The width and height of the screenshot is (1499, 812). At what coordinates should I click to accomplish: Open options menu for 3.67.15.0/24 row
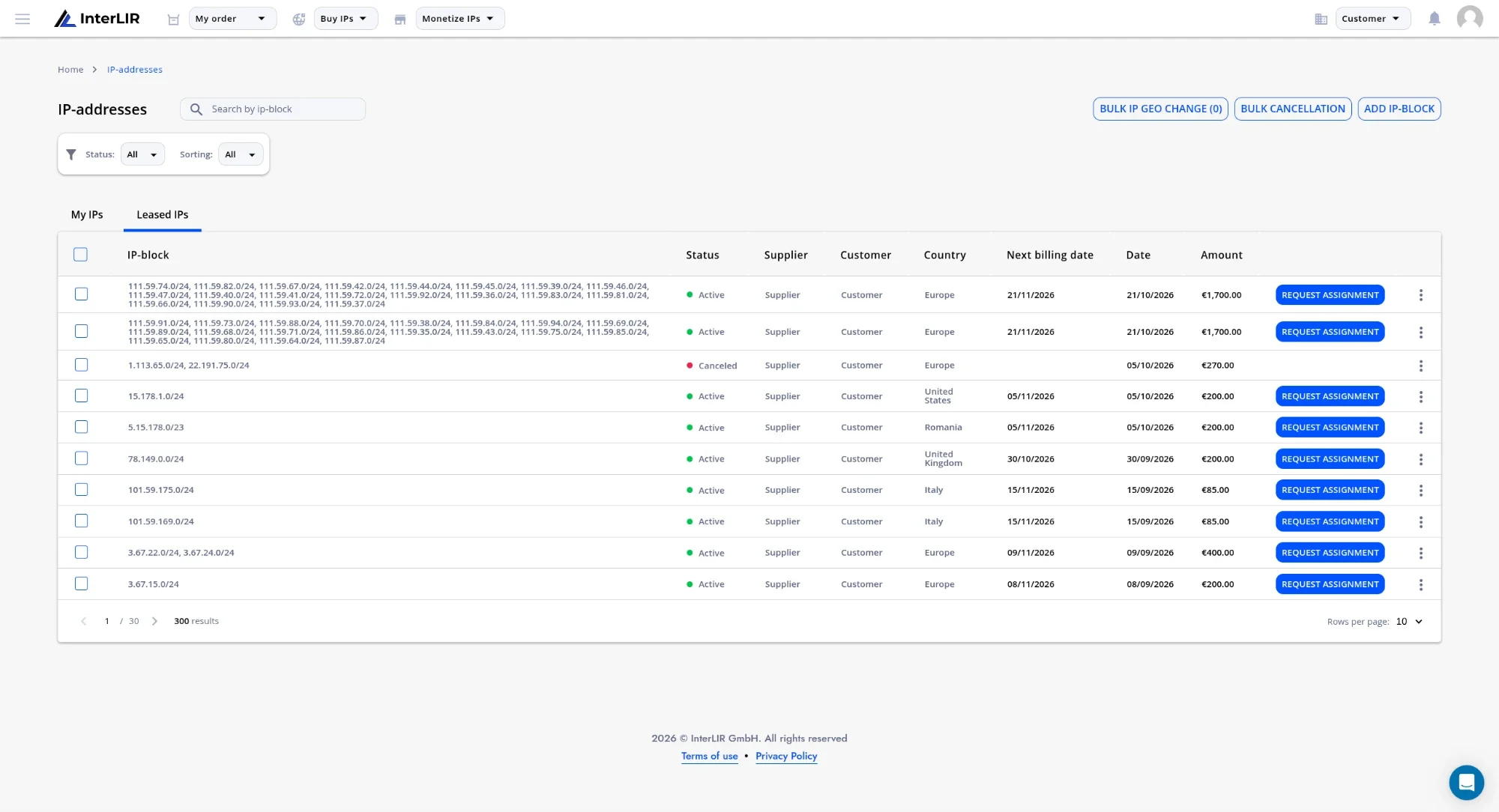1420,584
